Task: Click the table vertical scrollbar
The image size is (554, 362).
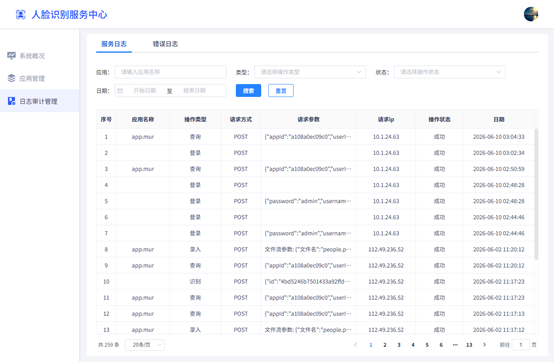Action: click(x=536, y=194)
